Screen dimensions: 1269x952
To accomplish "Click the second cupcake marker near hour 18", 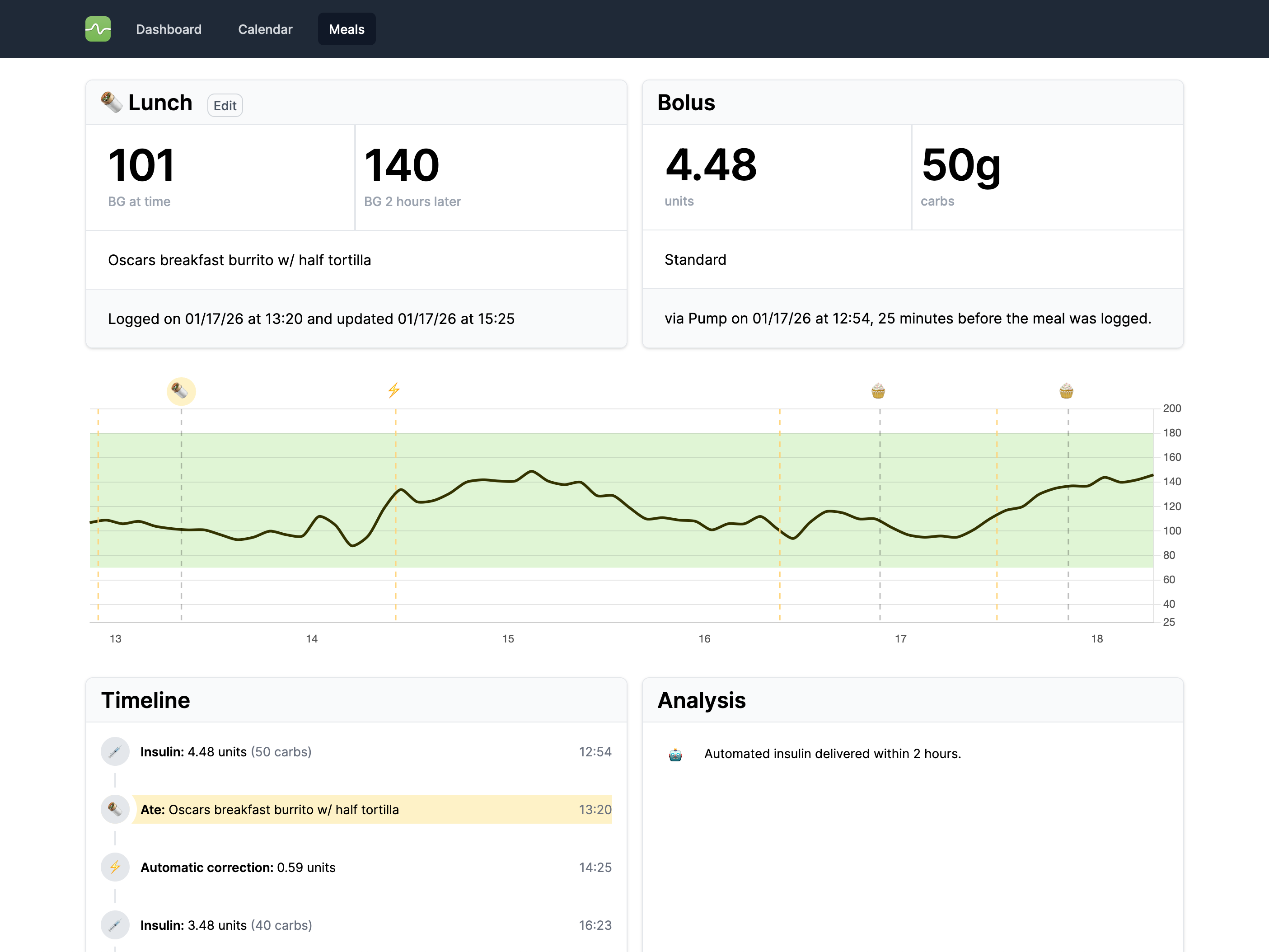I will 1066,391.
